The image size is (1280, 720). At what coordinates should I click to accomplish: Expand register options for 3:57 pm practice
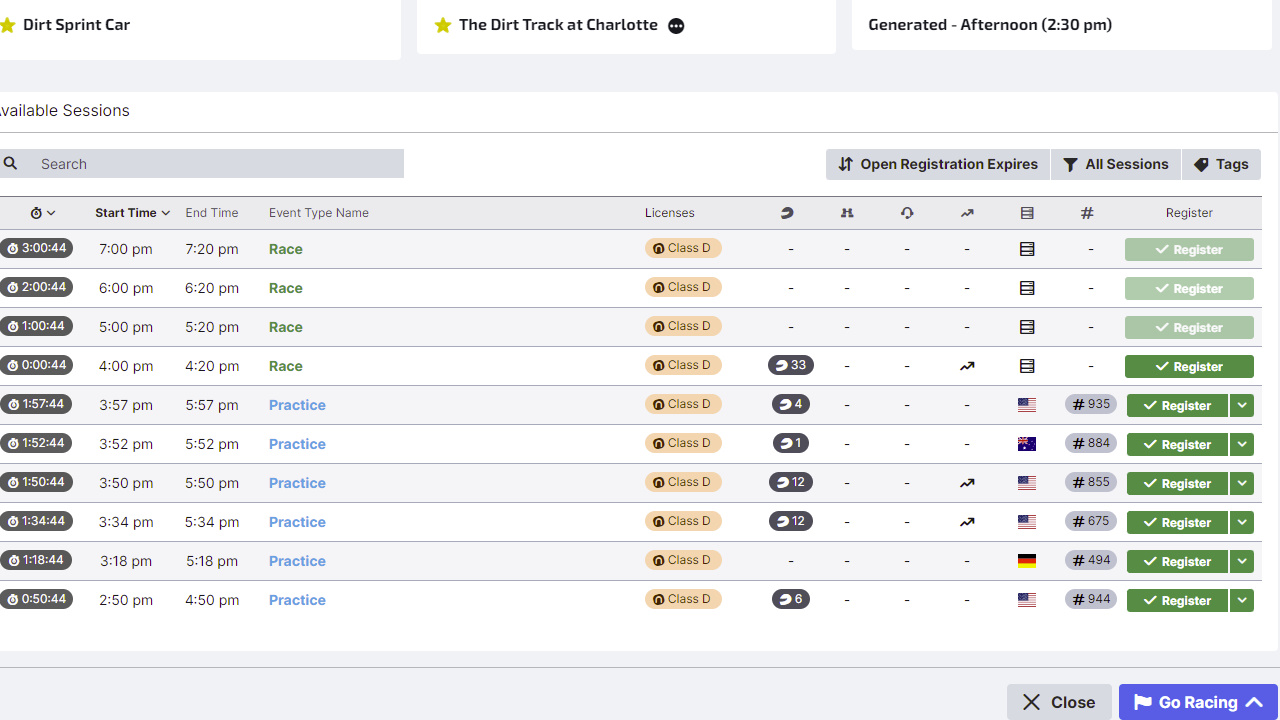pyautogui.click(x=1242, y=405)
